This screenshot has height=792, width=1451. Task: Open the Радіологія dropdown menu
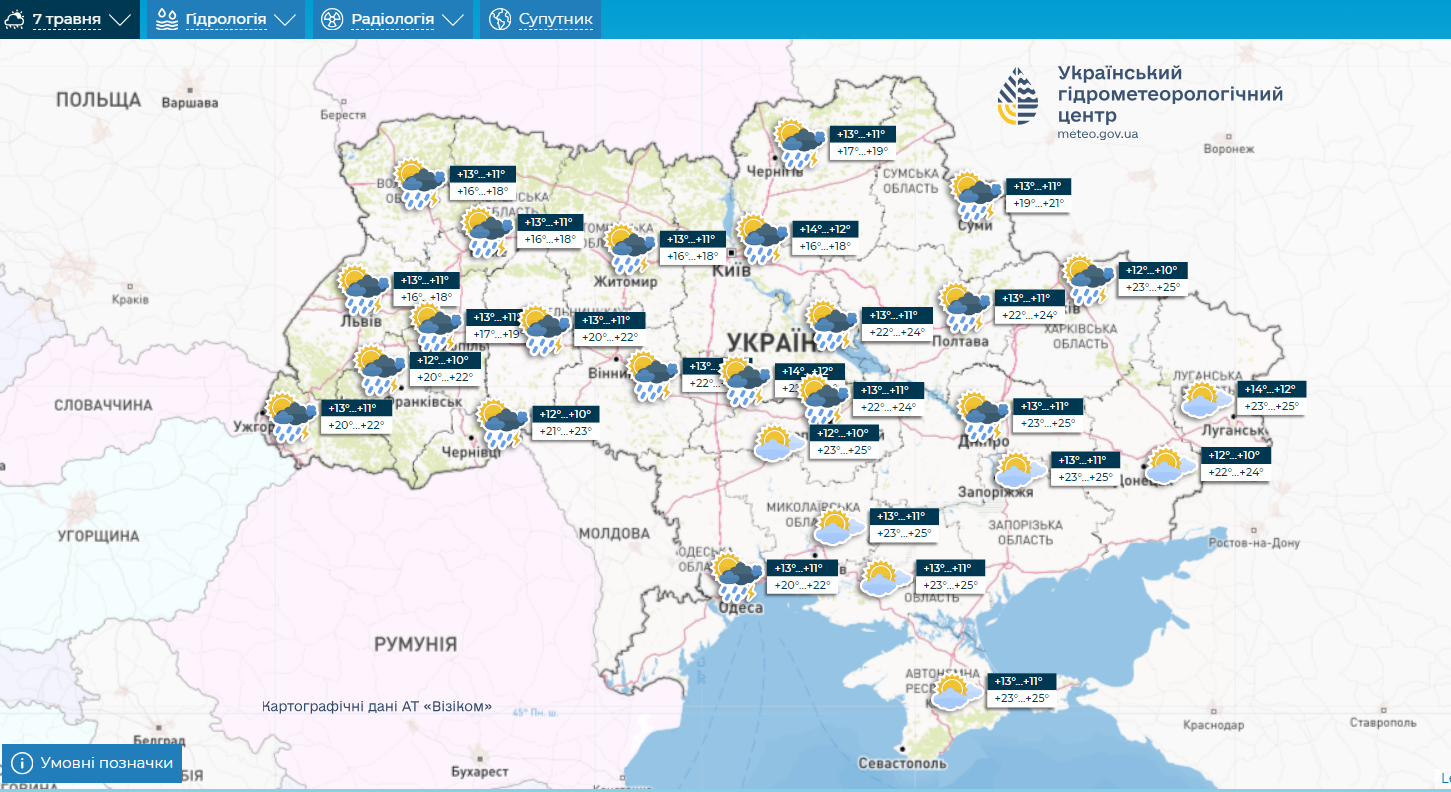pos(393,19)
